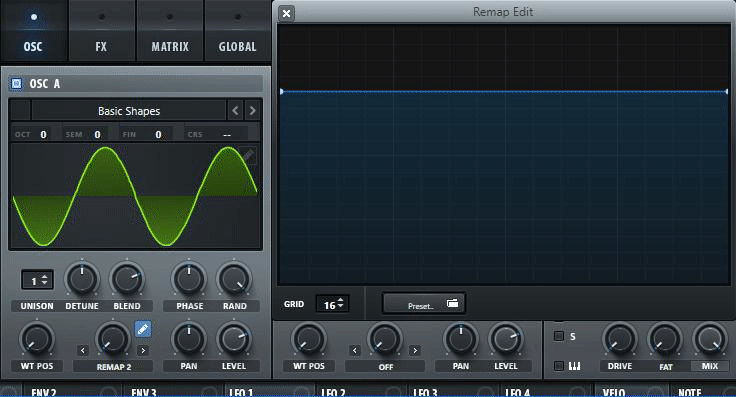Viewport: 736px width, 397px height.
Task: Select previous warp mode beside REMAP 2
Action: [x=83, y=350]
